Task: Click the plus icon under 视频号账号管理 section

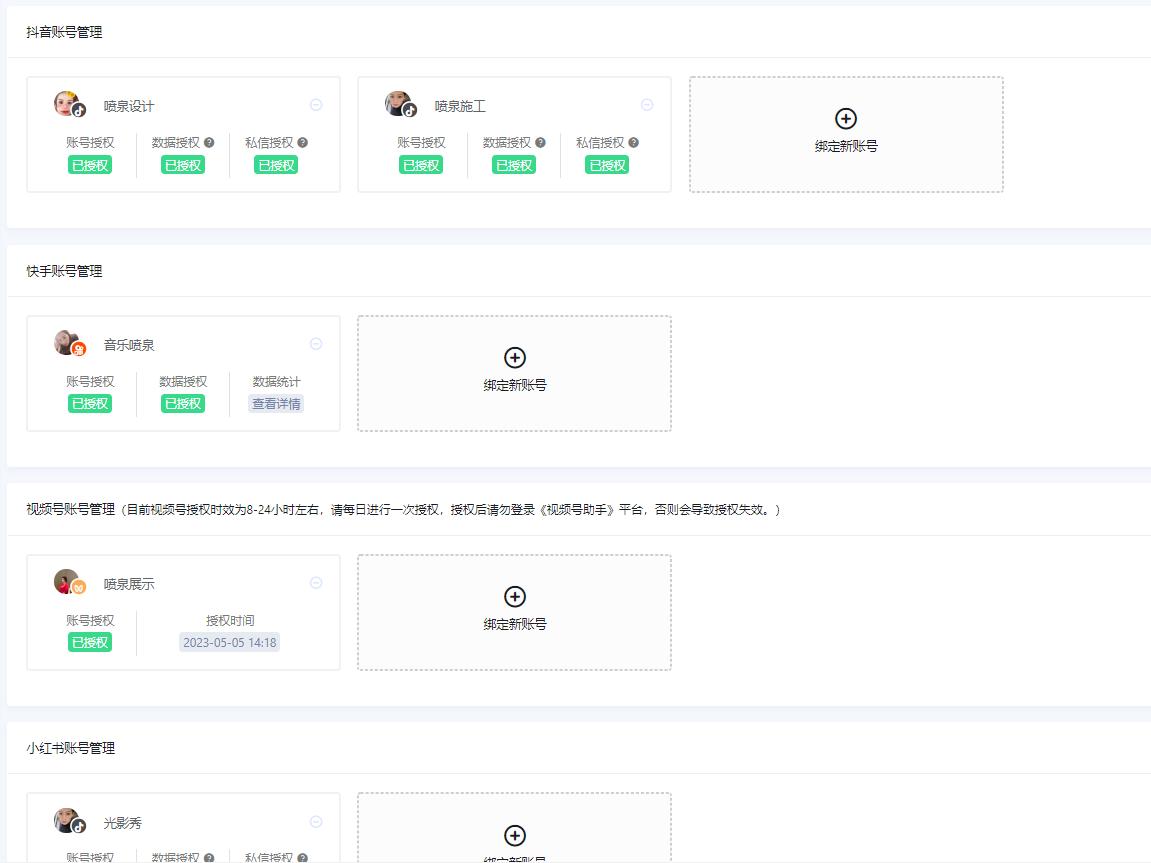Action: pos(514,596)
